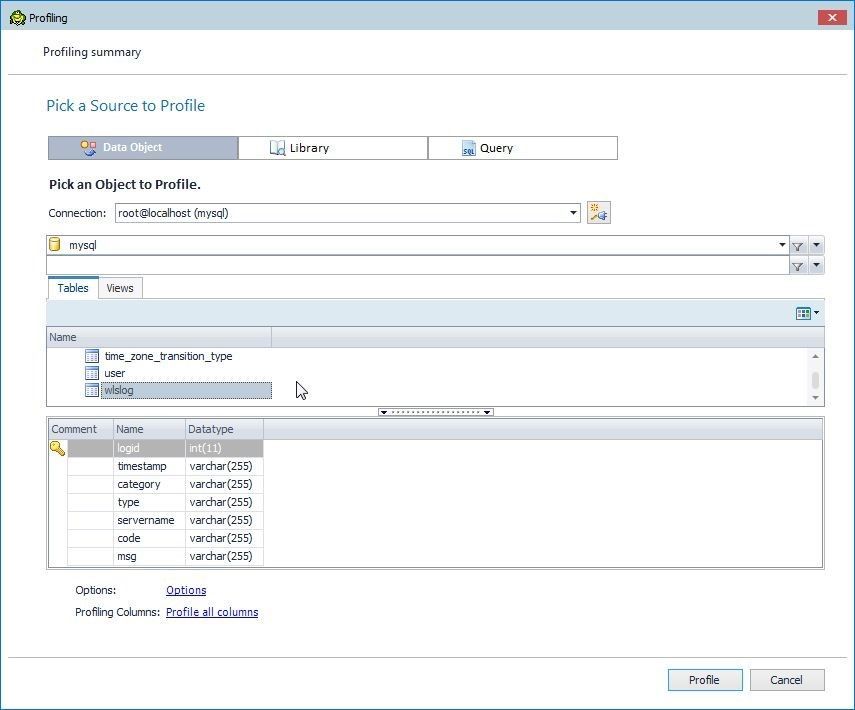Select the Data Object source tab
Viewport: 855px width, 710px height.
(143, 148)
